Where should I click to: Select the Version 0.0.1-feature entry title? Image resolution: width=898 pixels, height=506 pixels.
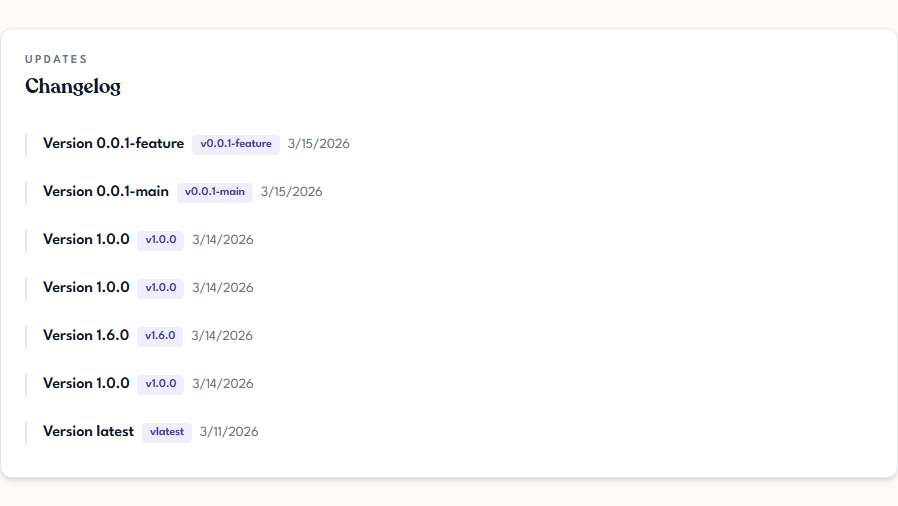113,144
